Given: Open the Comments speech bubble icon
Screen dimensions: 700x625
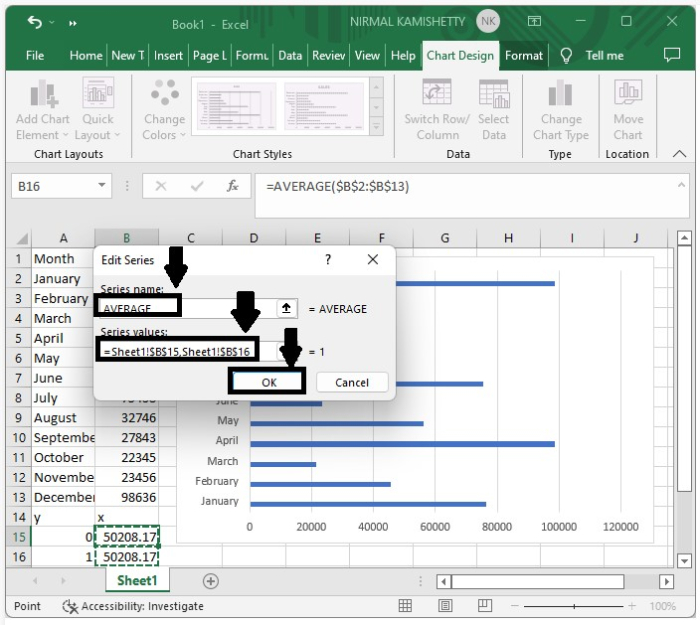Looking at the screenshot, I should tap(672, 55).
